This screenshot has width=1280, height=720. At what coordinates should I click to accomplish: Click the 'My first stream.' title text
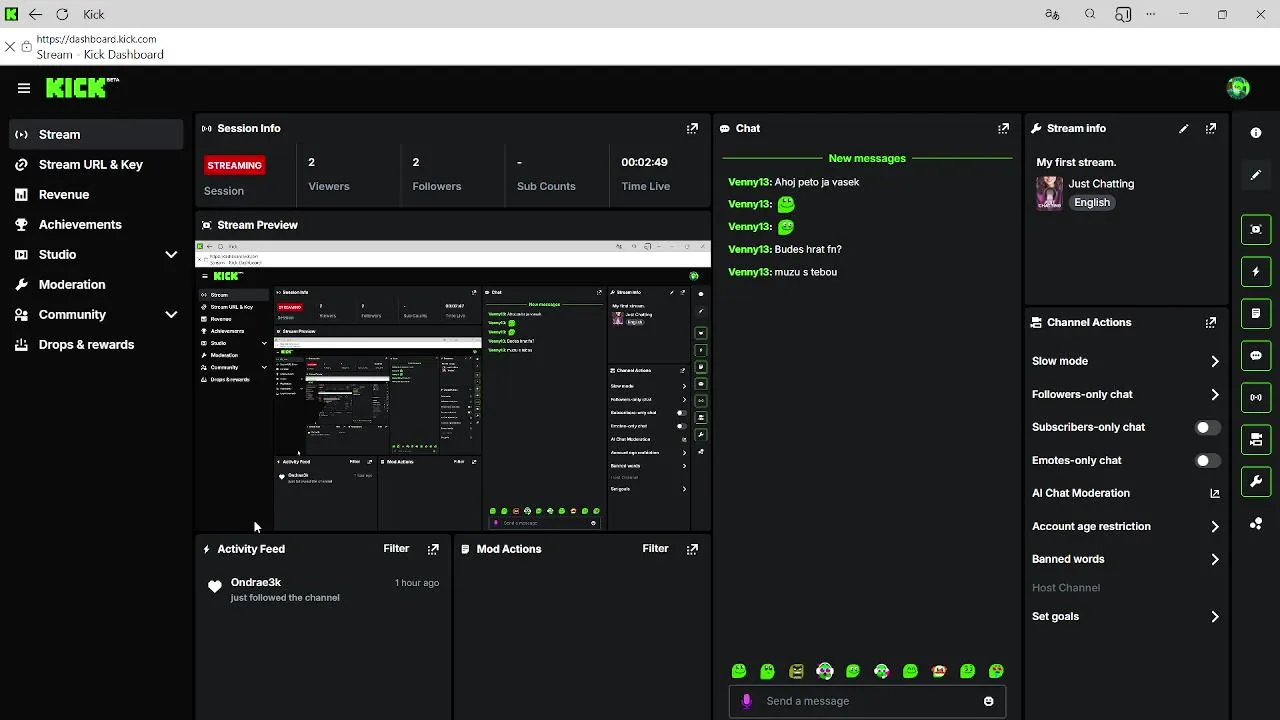click(x=1076, y=162)
